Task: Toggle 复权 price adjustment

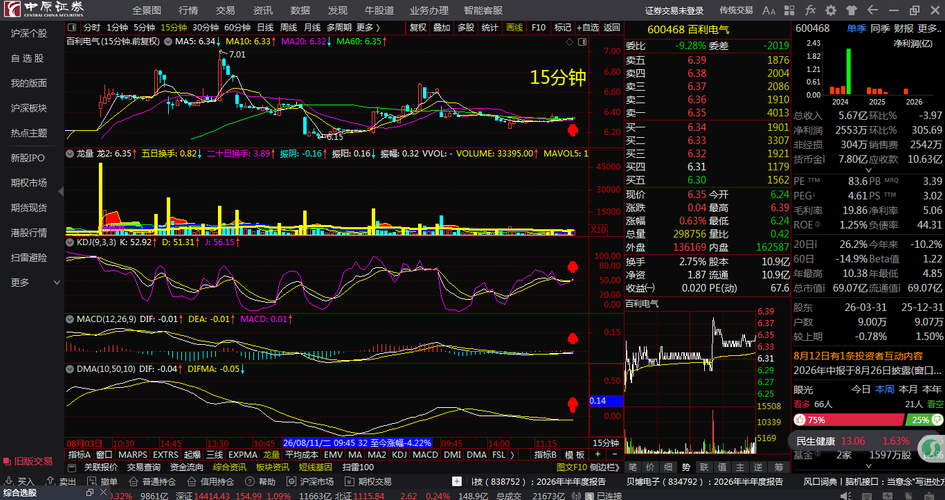Action: click(418, 28)
